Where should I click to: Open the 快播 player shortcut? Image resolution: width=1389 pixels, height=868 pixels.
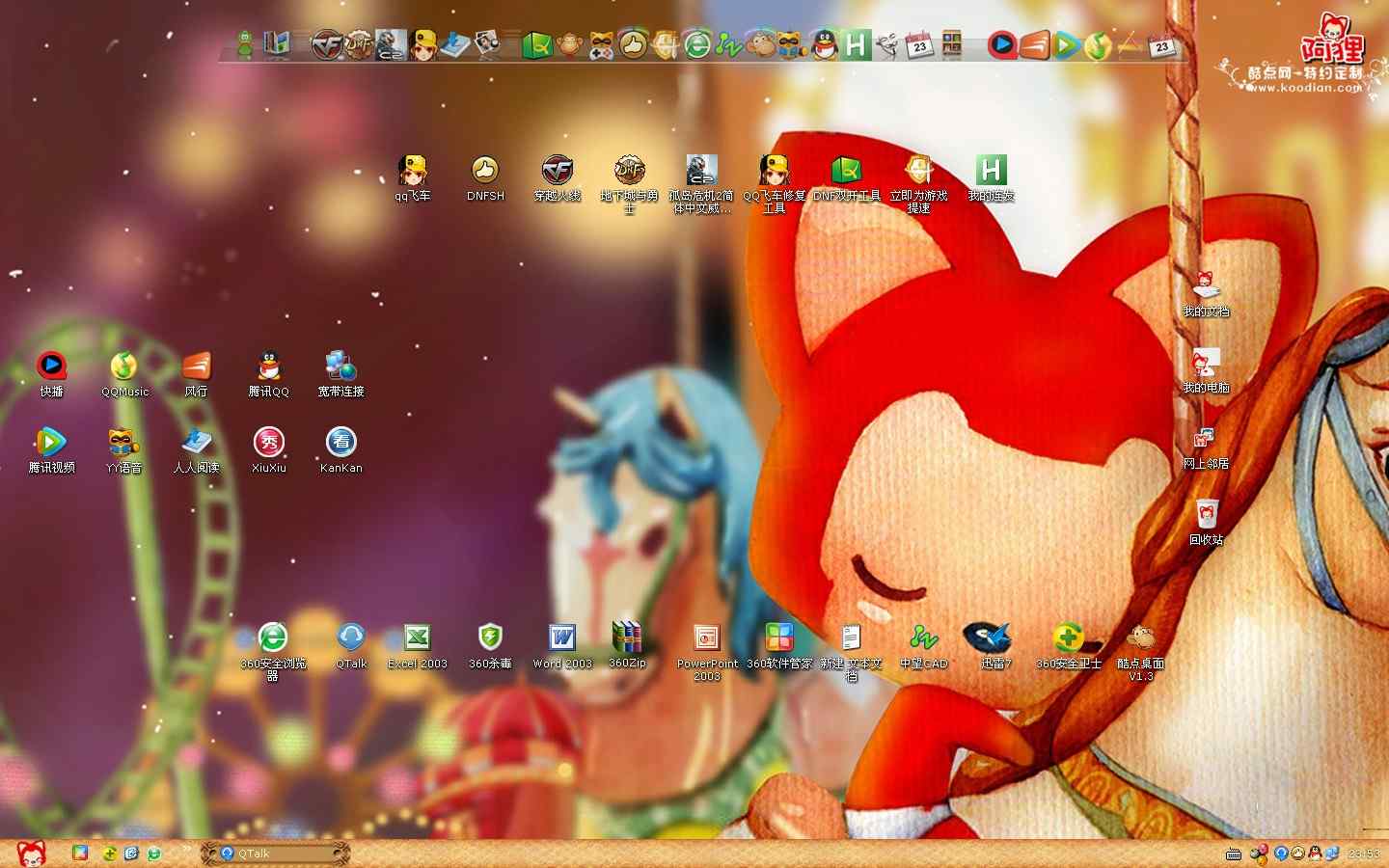click(x=51, y=374)
